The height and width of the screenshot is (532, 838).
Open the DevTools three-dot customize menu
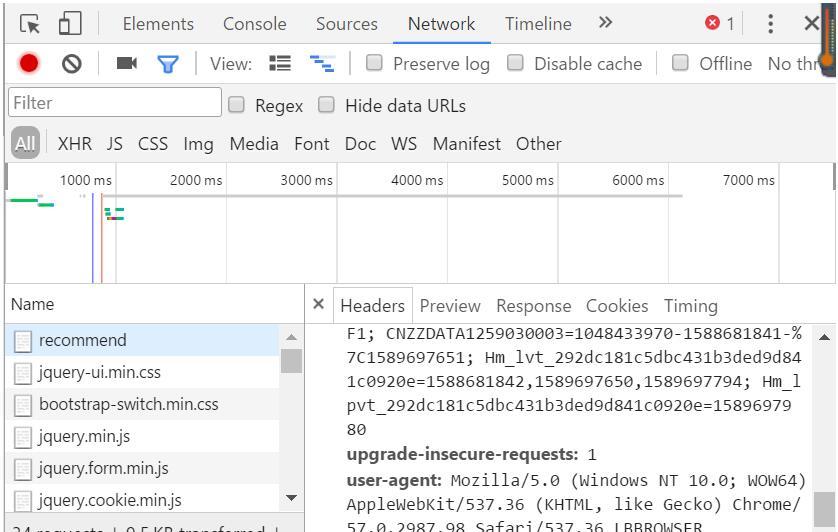[x=770, y=24]
